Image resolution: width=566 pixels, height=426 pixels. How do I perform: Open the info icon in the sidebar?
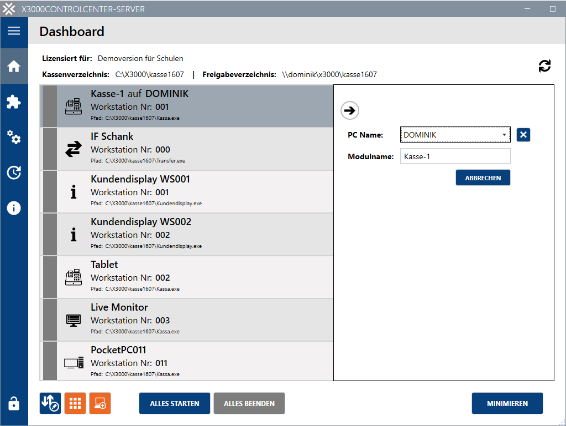14,208
